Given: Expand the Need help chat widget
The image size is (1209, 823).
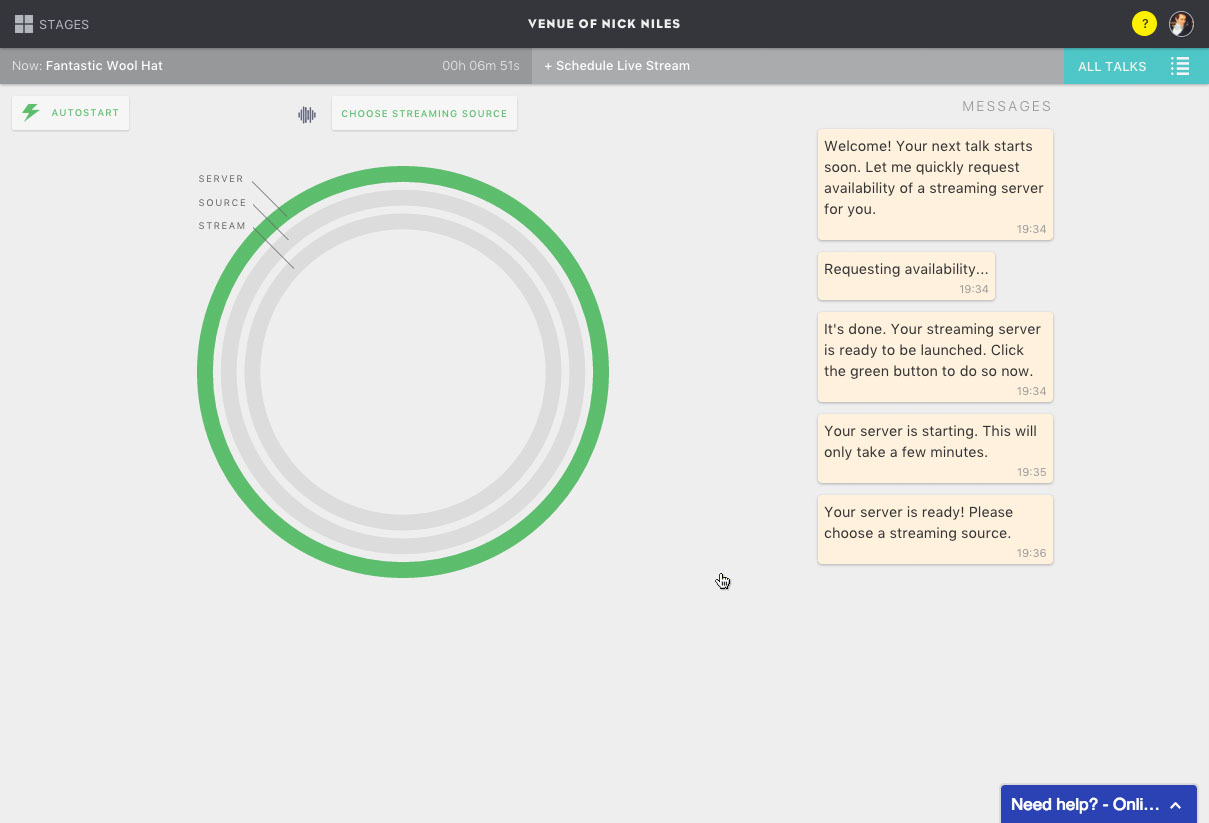Looking at the screenshot, I should [1098, 804].
